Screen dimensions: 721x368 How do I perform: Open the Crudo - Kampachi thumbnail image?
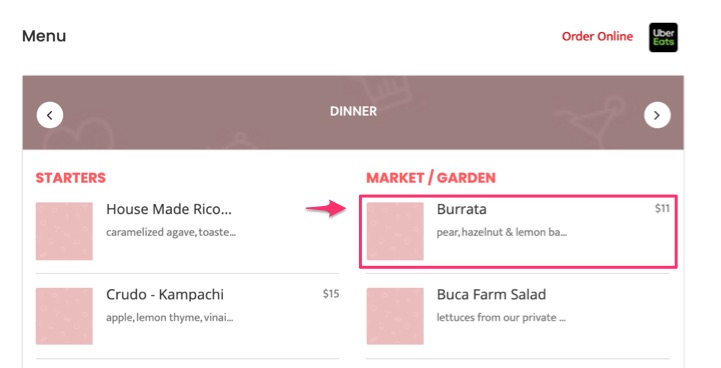click(x=64, y=316)
